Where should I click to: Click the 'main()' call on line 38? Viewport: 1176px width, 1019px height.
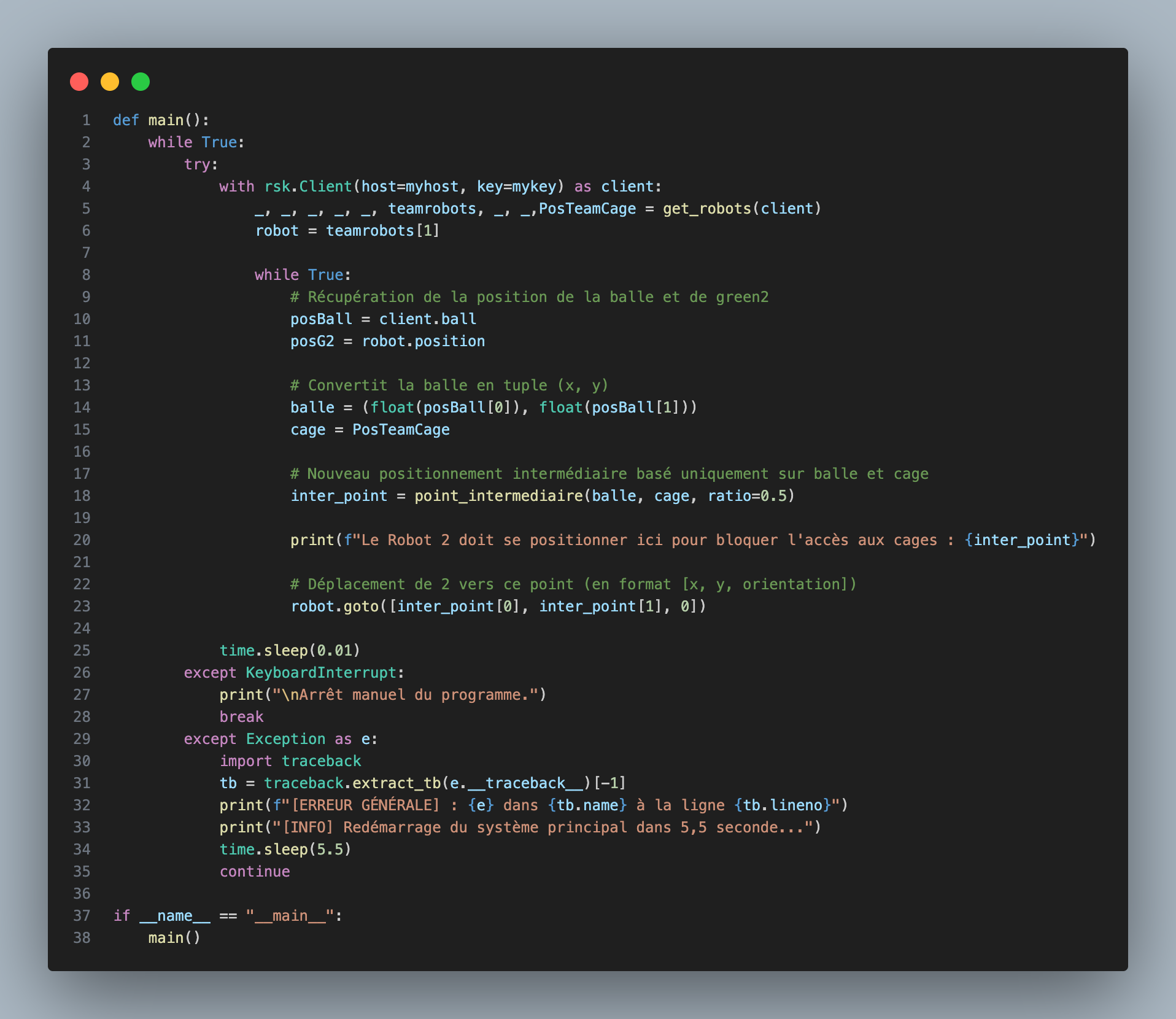tap(174, 938)
